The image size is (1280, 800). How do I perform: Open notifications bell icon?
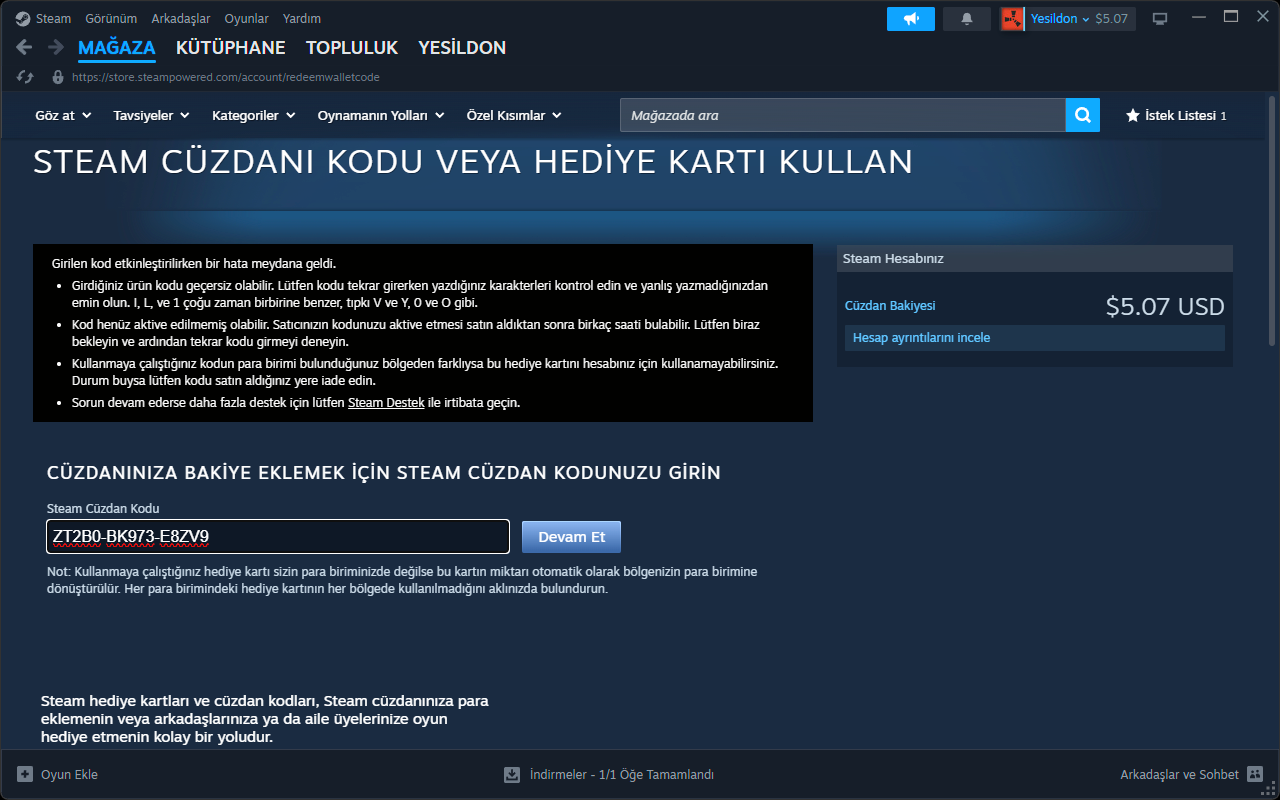pyautogui.click(x=967, y=19)
